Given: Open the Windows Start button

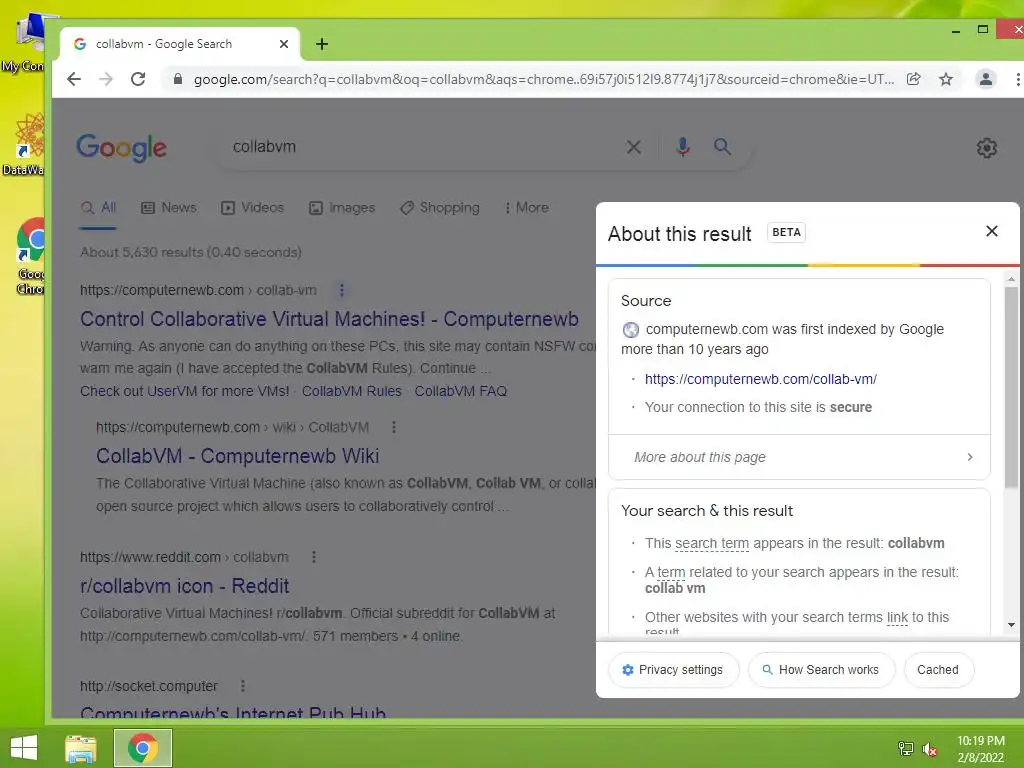Looking at the screenshot, I should pyautogui.click(x=24, y=748).
